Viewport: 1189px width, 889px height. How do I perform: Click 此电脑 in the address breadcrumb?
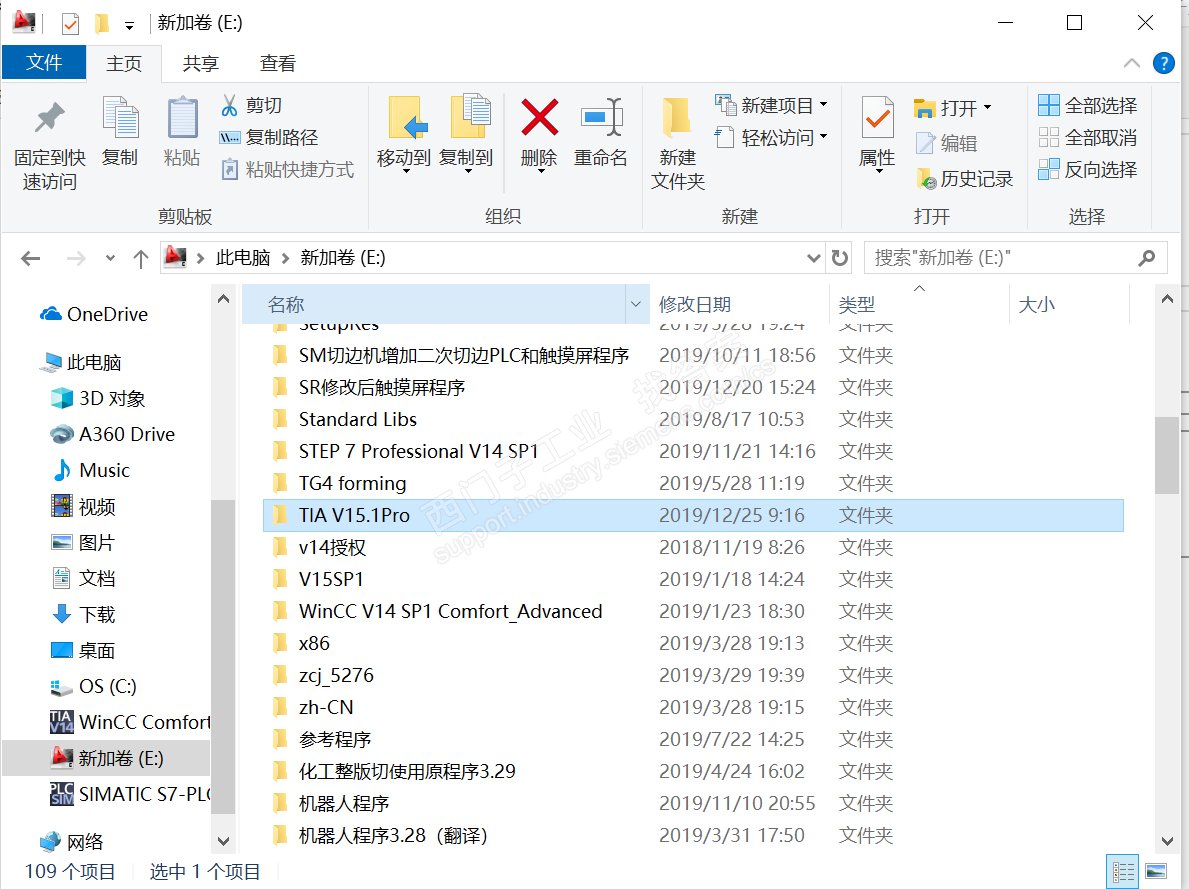coord(243,258)
